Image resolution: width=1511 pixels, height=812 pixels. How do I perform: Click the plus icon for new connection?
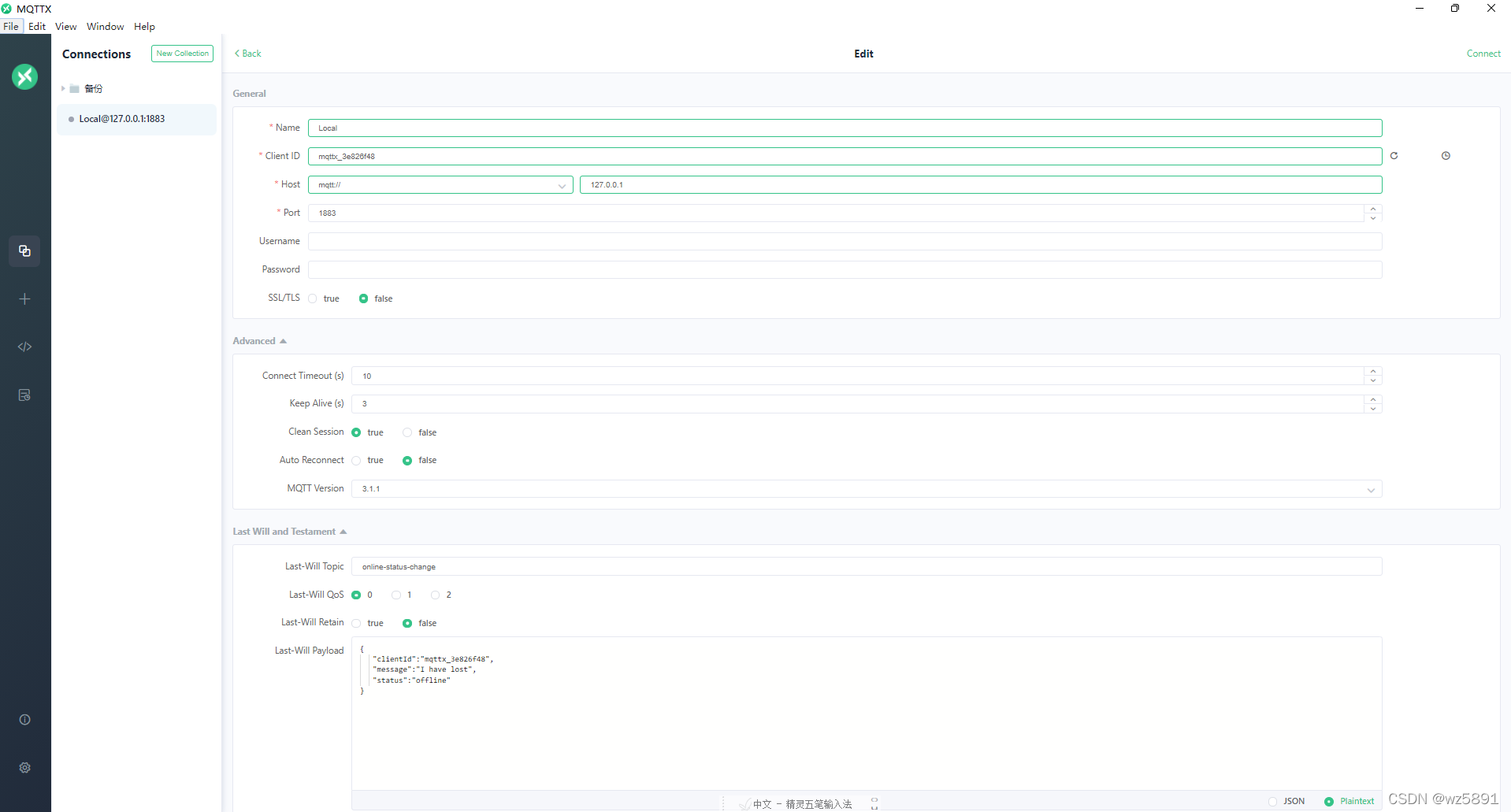click(24, 299)
